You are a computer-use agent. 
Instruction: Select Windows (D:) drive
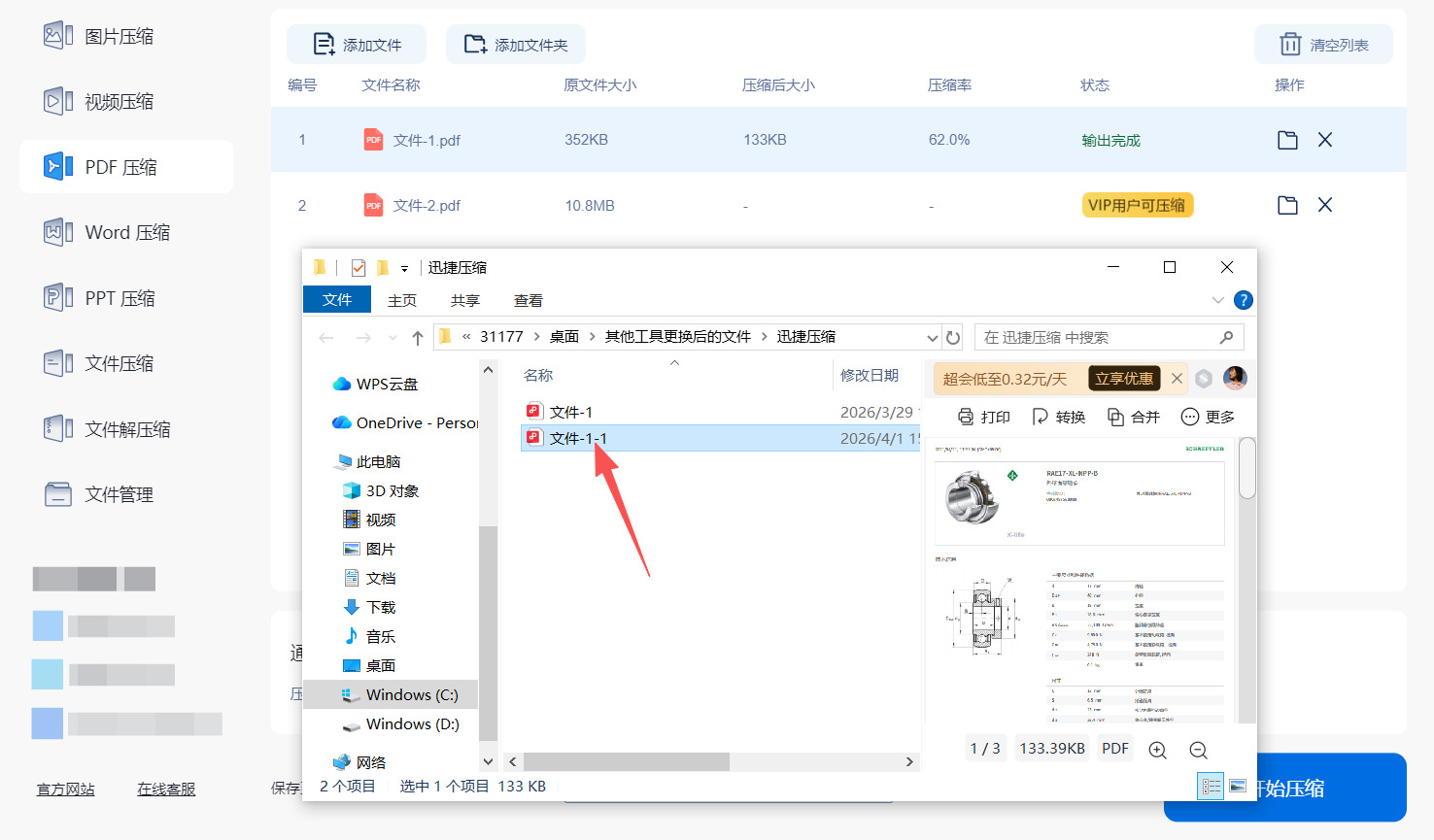[x=400, y=724]
